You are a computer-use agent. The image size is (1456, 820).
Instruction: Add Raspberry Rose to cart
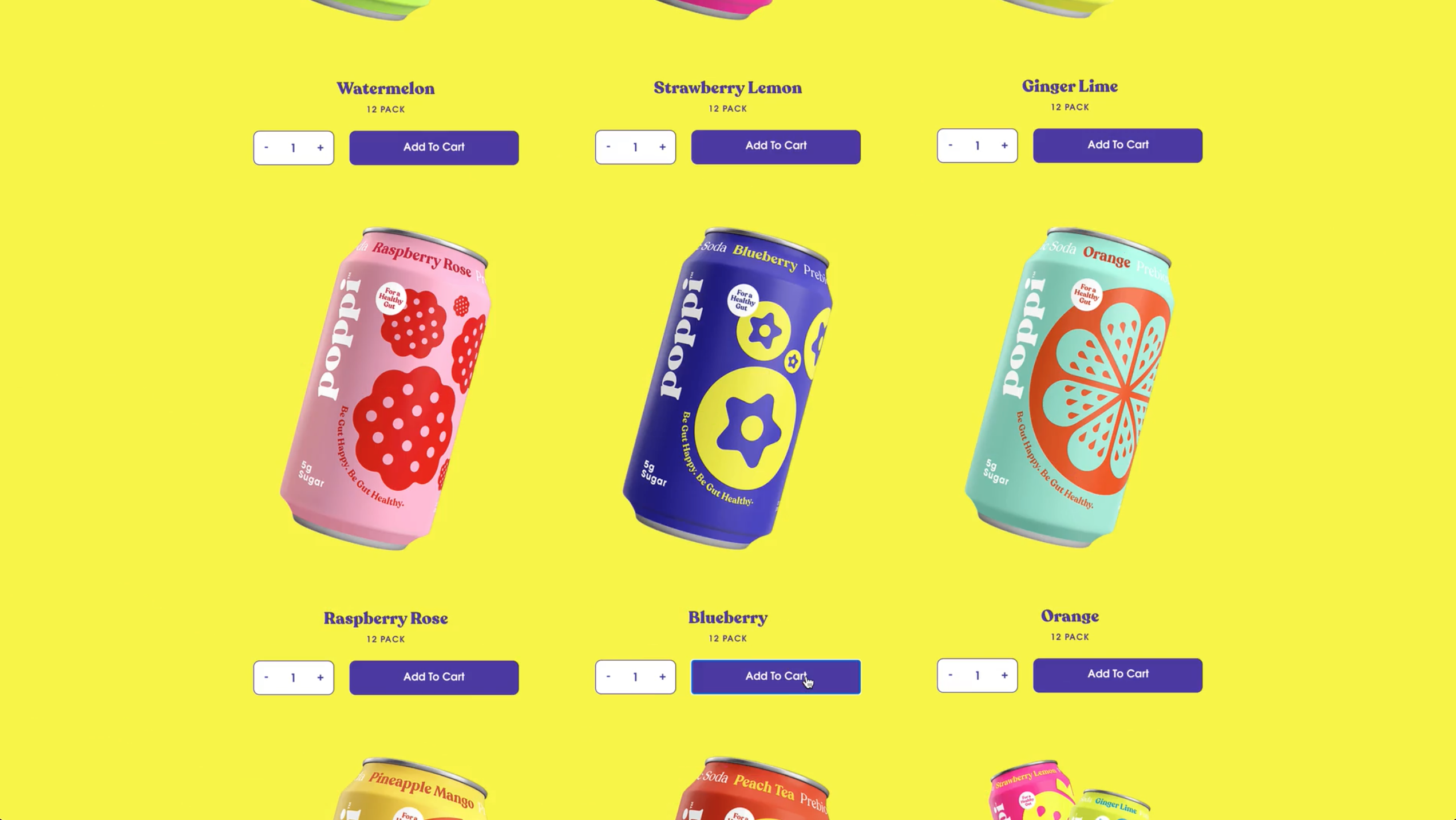pyautogui.click(x=434, y=677)
